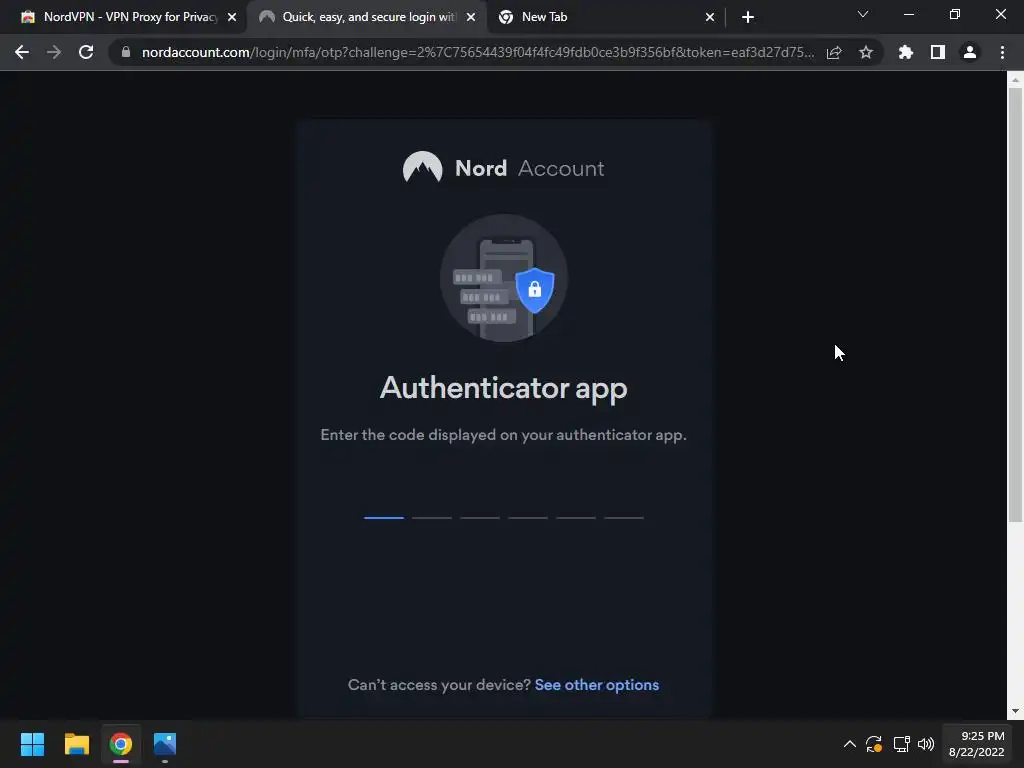Click the page vertical scrollbar thumb
This screenshot has height=768, width=1024.
pos(1015,304)
